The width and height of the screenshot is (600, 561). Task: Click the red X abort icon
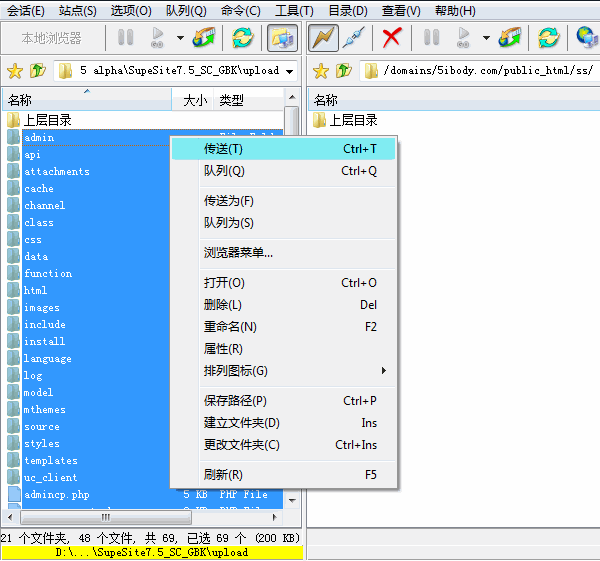pos(392,39)
